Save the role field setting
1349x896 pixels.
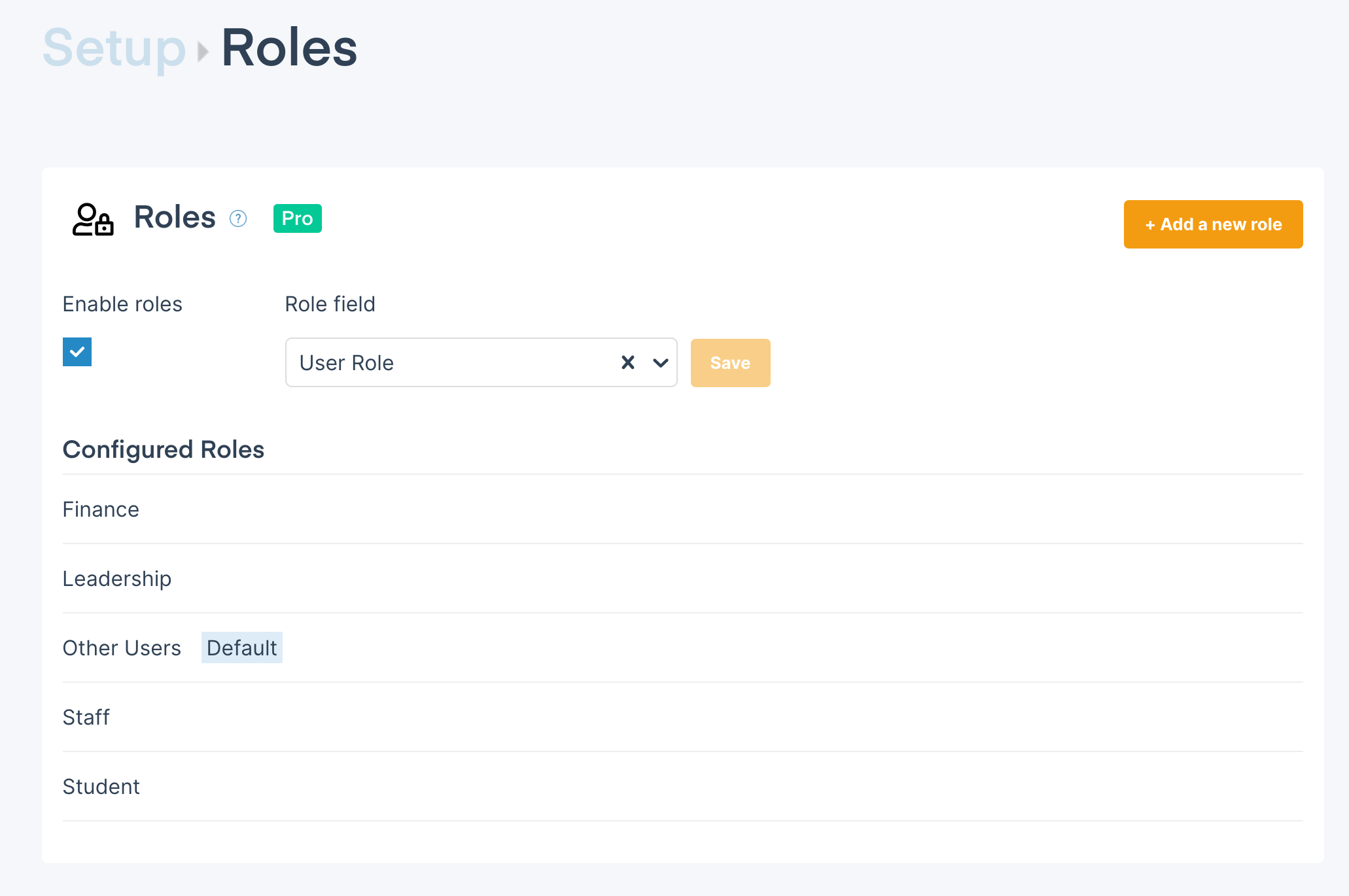(x=731, y=363)
